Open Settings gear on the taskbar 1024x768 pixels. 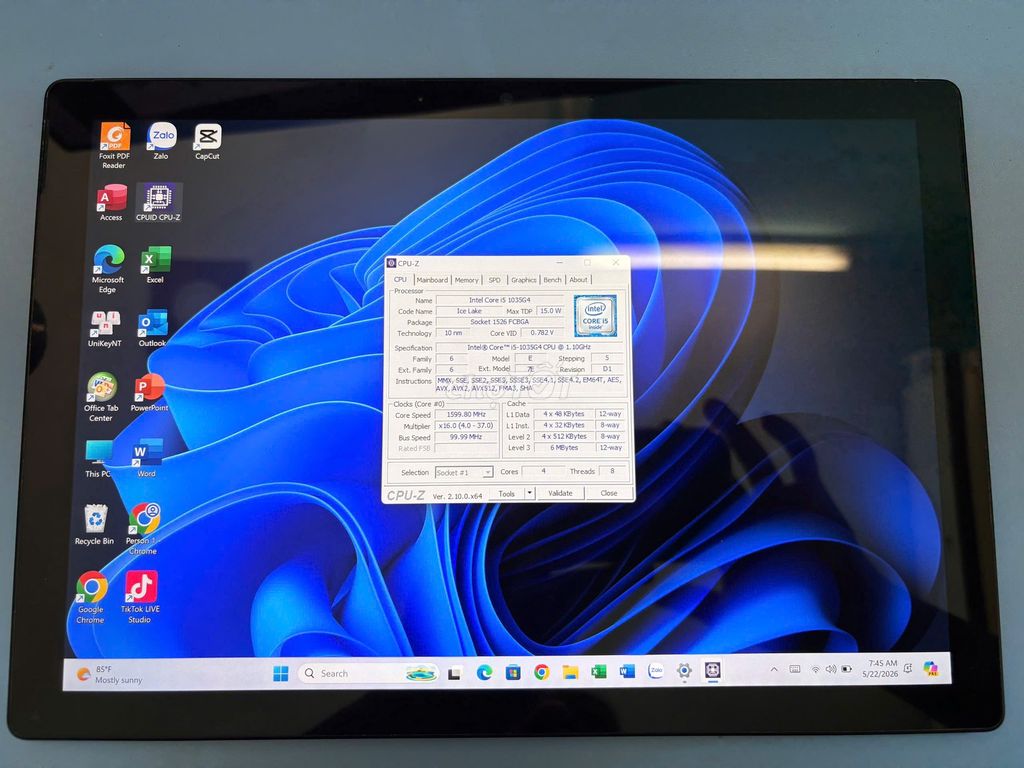pyautogui.click(x=684, y=670)
